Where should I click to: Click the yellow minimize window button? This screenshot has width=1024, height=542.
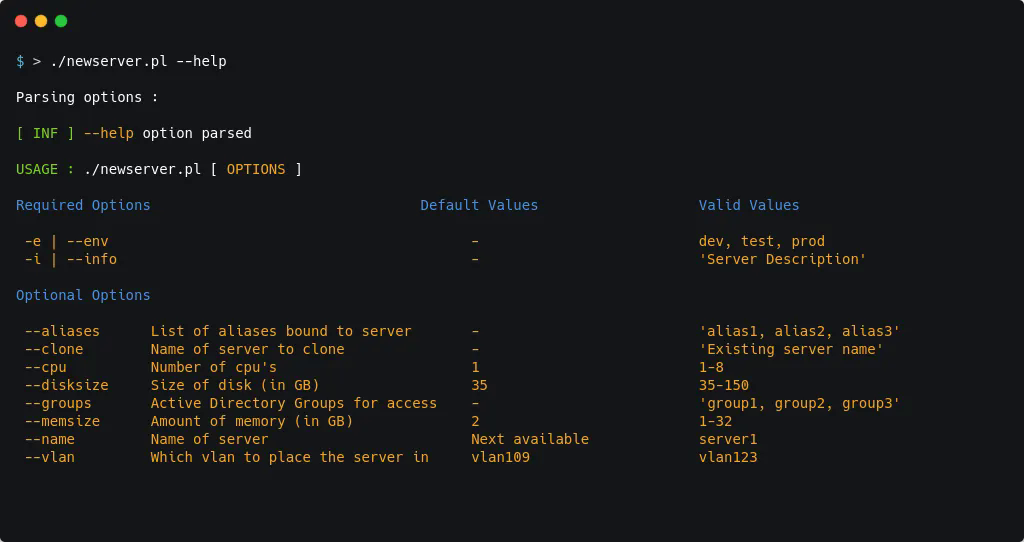point(41,21)
